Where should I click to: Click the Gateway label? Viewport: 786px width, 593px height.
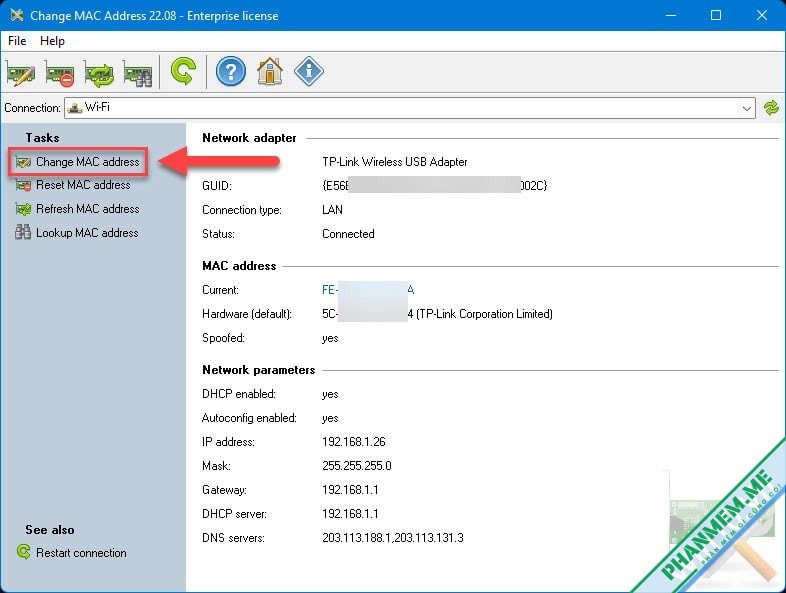tap(224, 490)
